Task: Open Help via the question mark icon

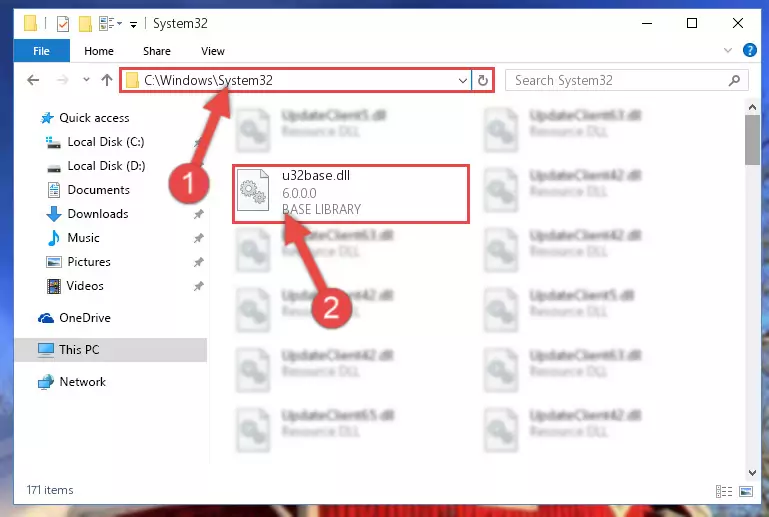Action: coord(749,50)
